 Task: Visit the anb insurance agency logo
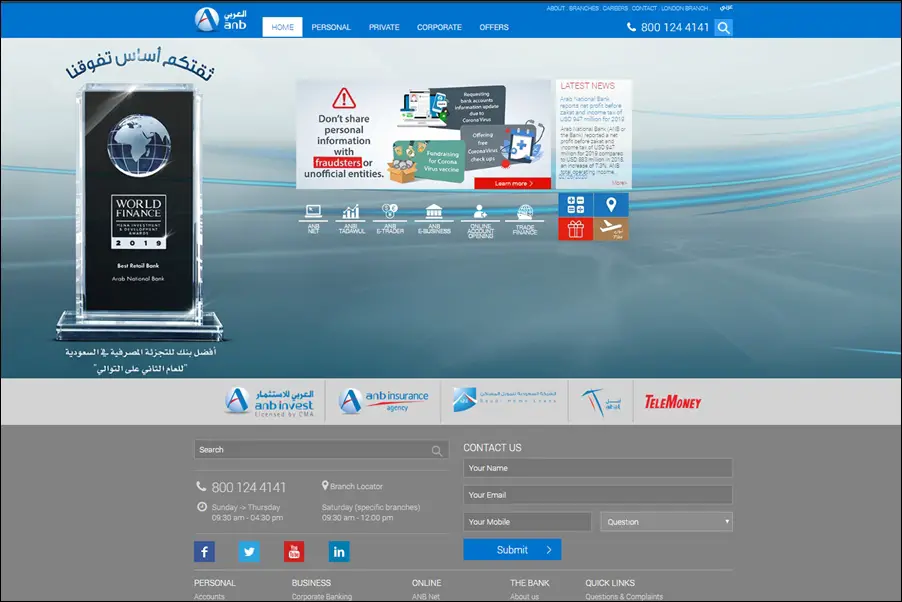383,401
